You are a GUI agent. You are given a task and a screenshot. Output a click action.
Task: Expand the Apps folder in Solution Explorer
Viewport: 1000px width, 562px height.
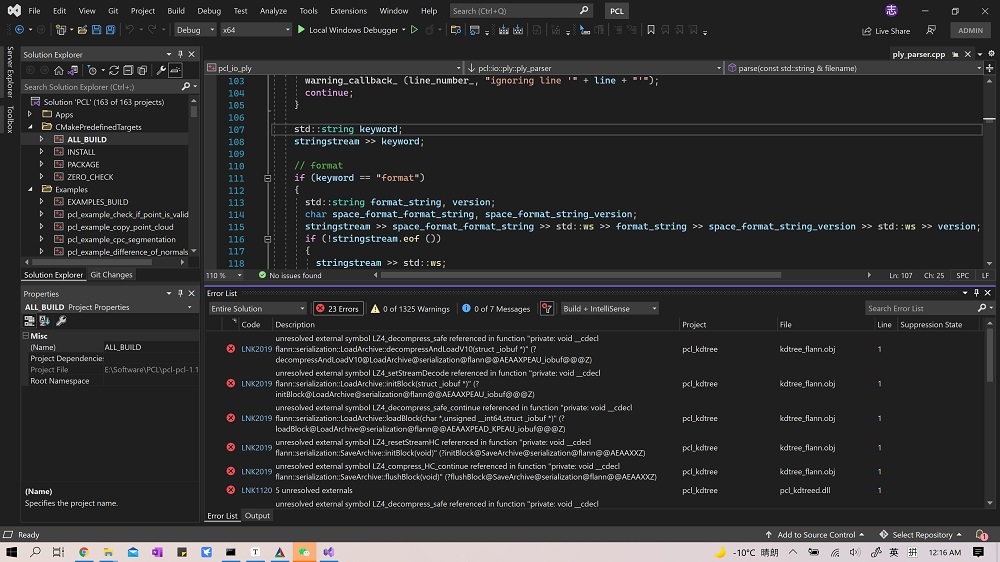(x=30, y=114)
